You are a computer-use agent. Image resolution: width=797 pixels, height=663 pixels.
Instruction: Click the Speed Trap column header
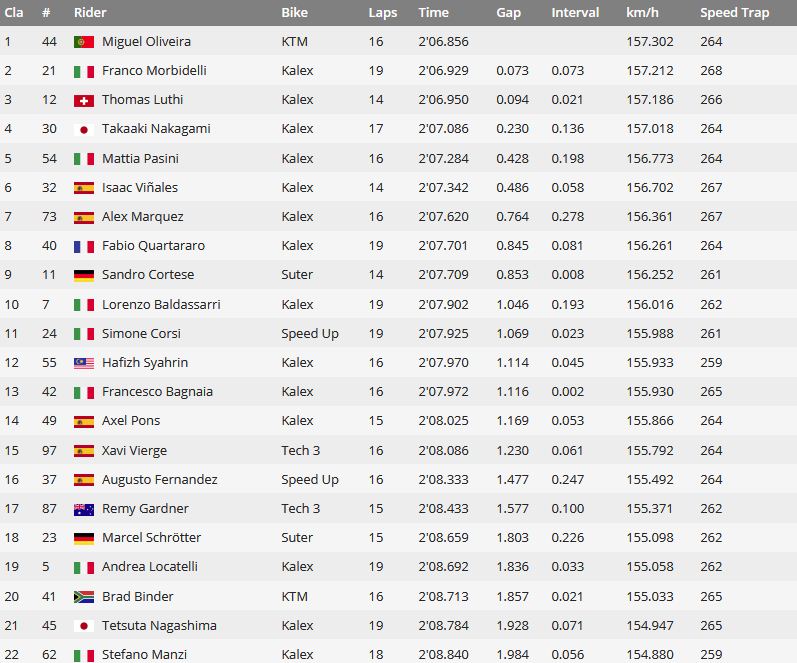[734, 12]
